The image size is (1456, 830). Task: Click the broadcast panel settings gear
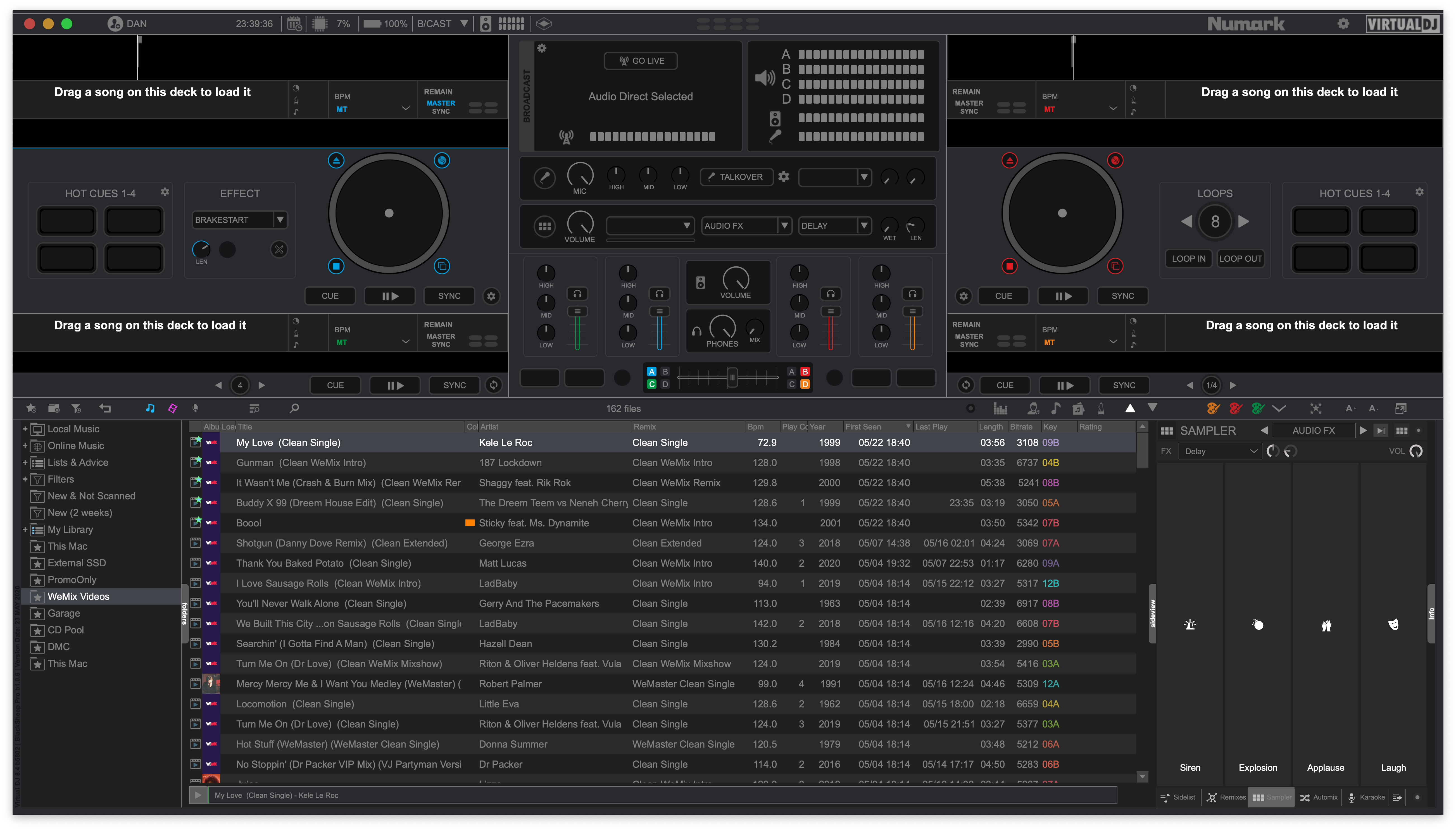pyautogui.click(x=542, y=49)
